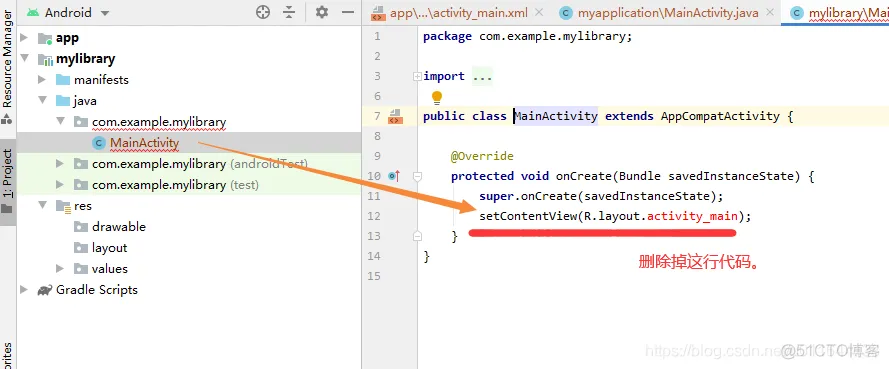Click the mylibrary module icon
This screenshot has width=889, height=369.
pos(45,59)
